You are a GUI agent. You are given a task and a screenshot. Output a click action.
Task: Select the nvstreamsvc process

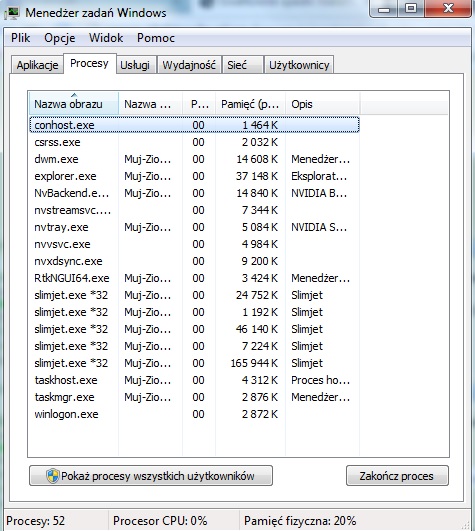(194, 210)
